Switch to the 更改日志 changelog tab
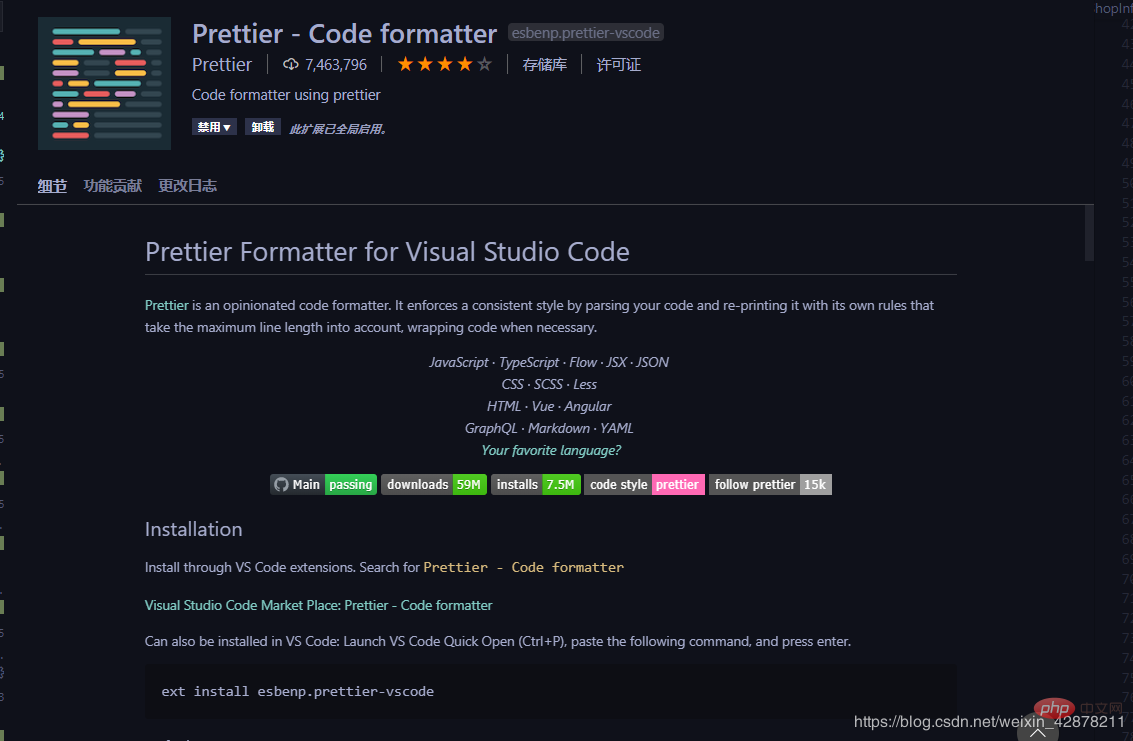The height and width of the screenshot is (741, 1133). point(188,186)
